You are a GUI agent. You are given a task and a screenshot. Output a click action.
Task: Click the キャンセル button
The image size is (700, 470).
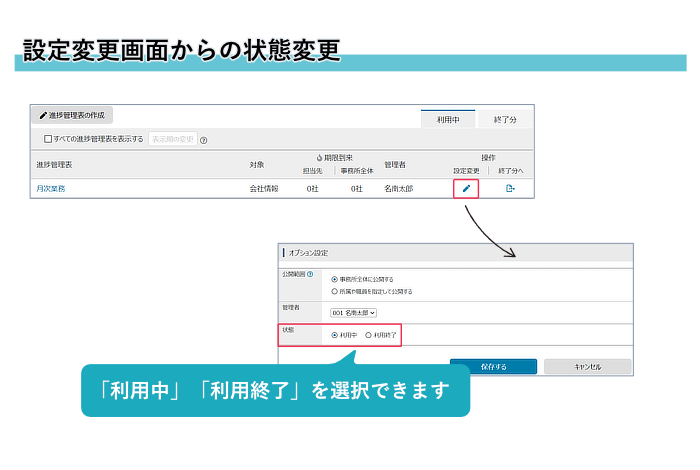(x=588, y=367)
